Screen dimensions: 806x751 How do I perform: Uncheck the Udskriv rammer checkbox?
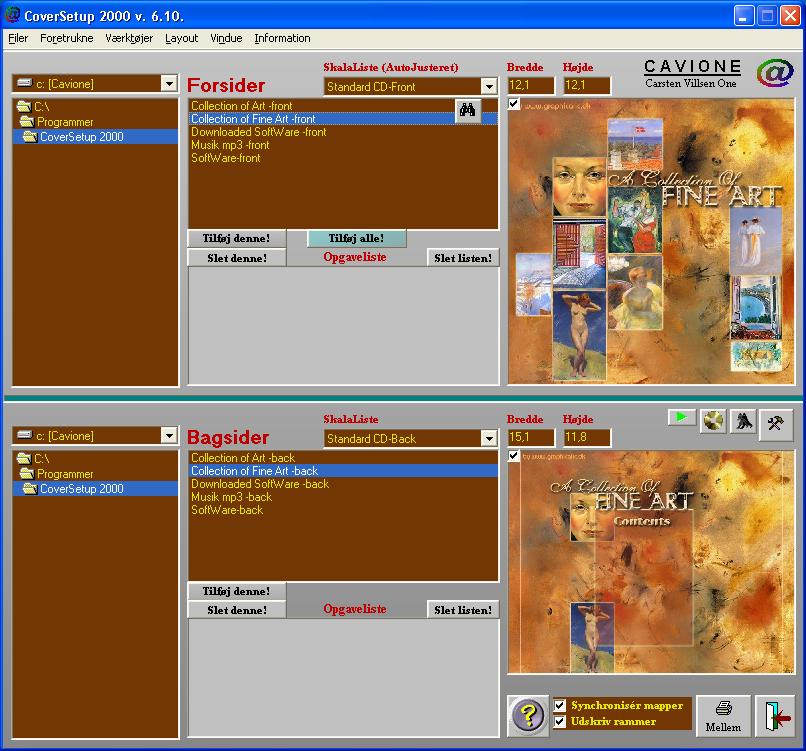point(560,721)
